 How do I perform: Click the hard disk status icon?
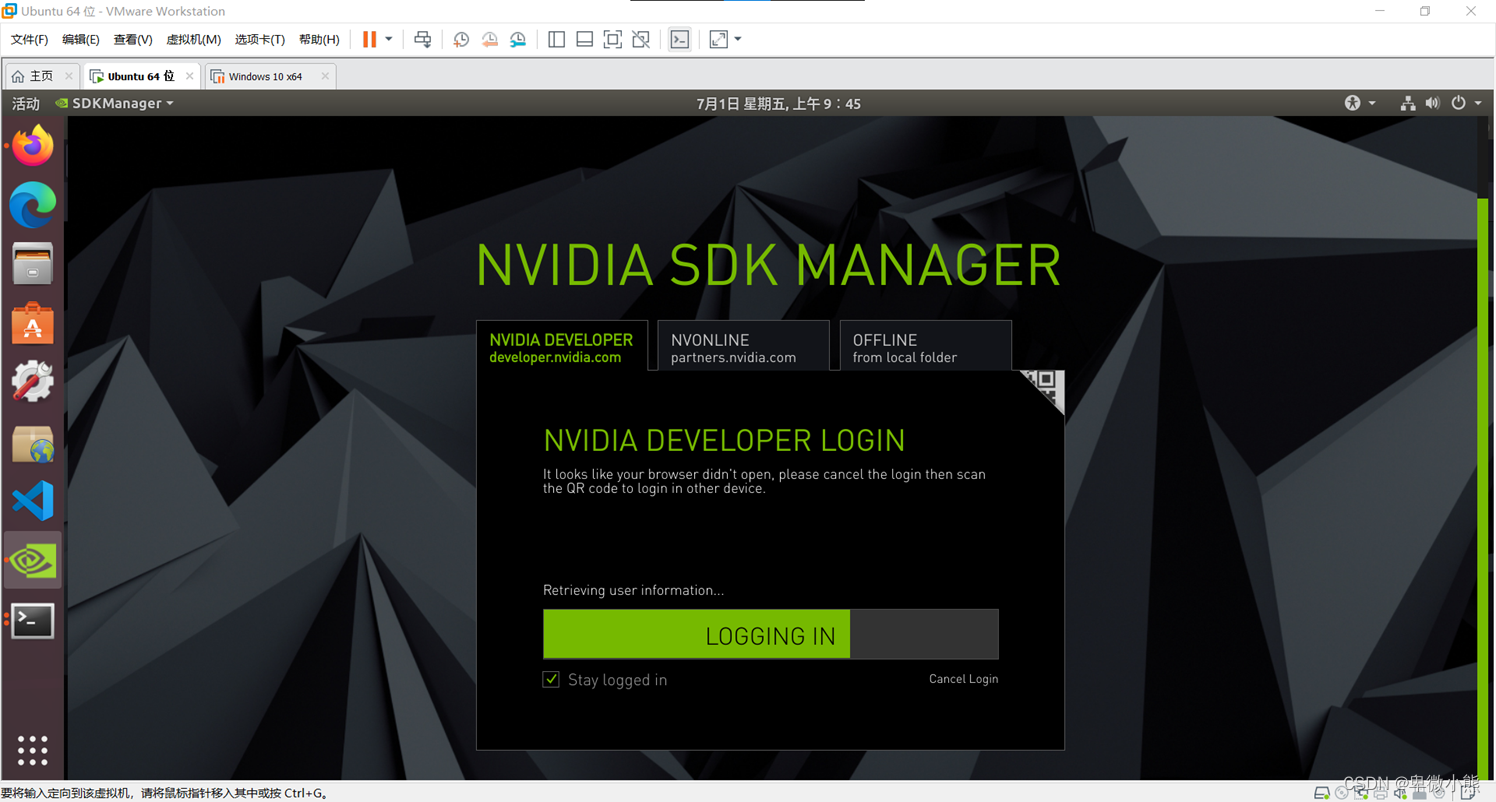1322,793
